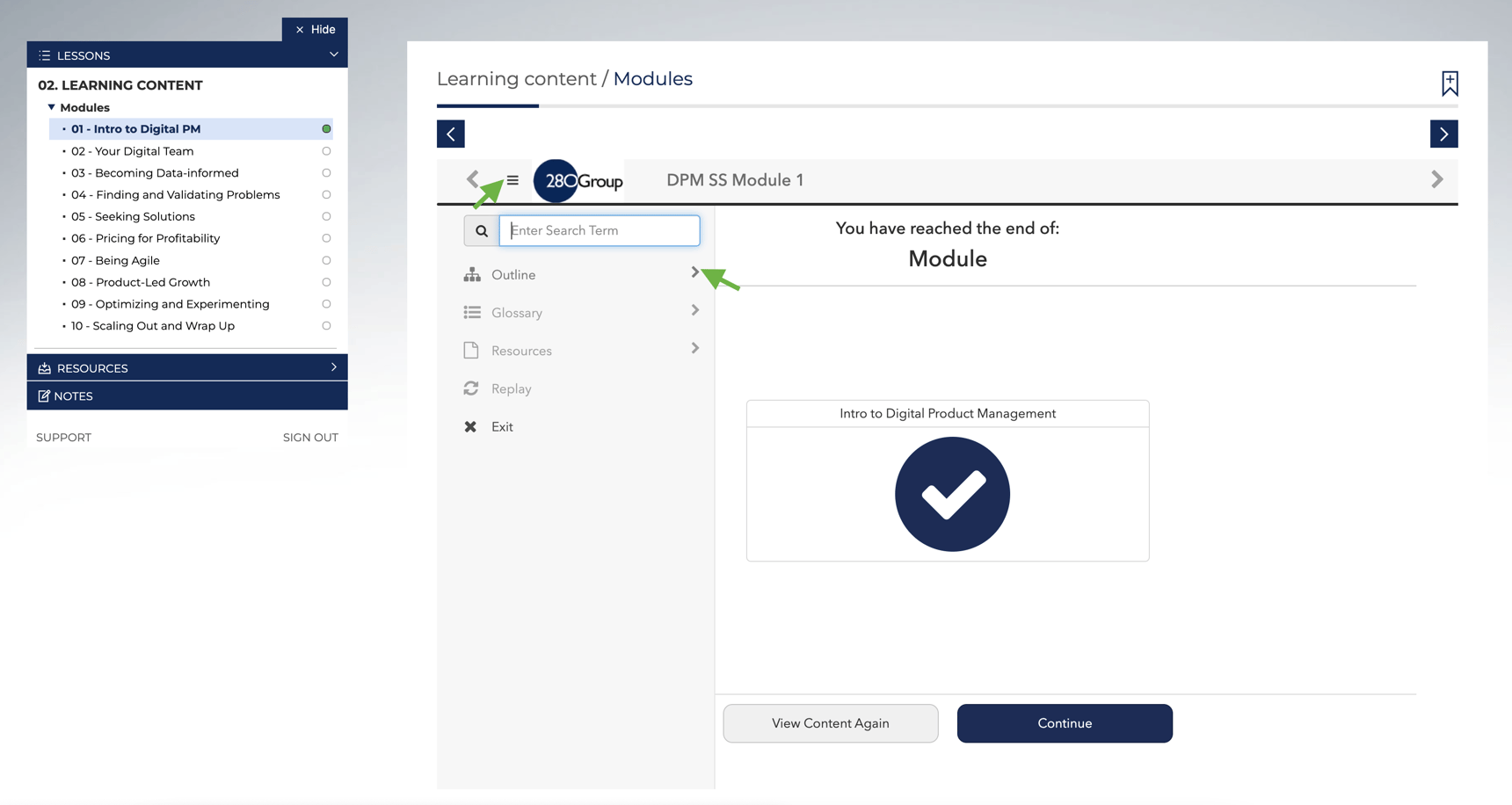Click the SUPPORT link

(x=63, y=438)
